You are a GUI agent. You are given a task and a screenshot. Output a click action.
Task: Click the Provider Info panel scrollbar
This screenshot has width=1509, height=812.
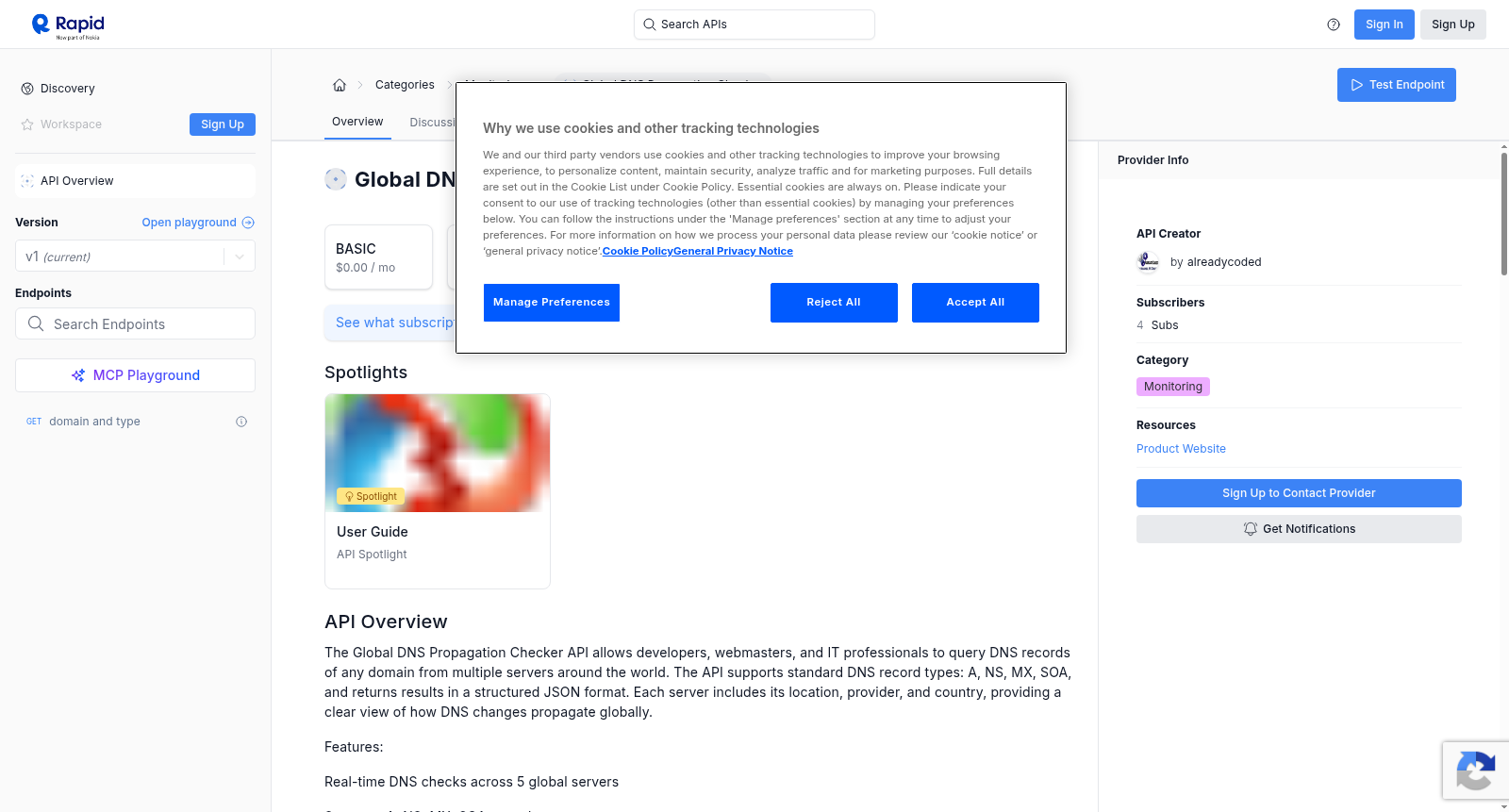point(1503,214)
